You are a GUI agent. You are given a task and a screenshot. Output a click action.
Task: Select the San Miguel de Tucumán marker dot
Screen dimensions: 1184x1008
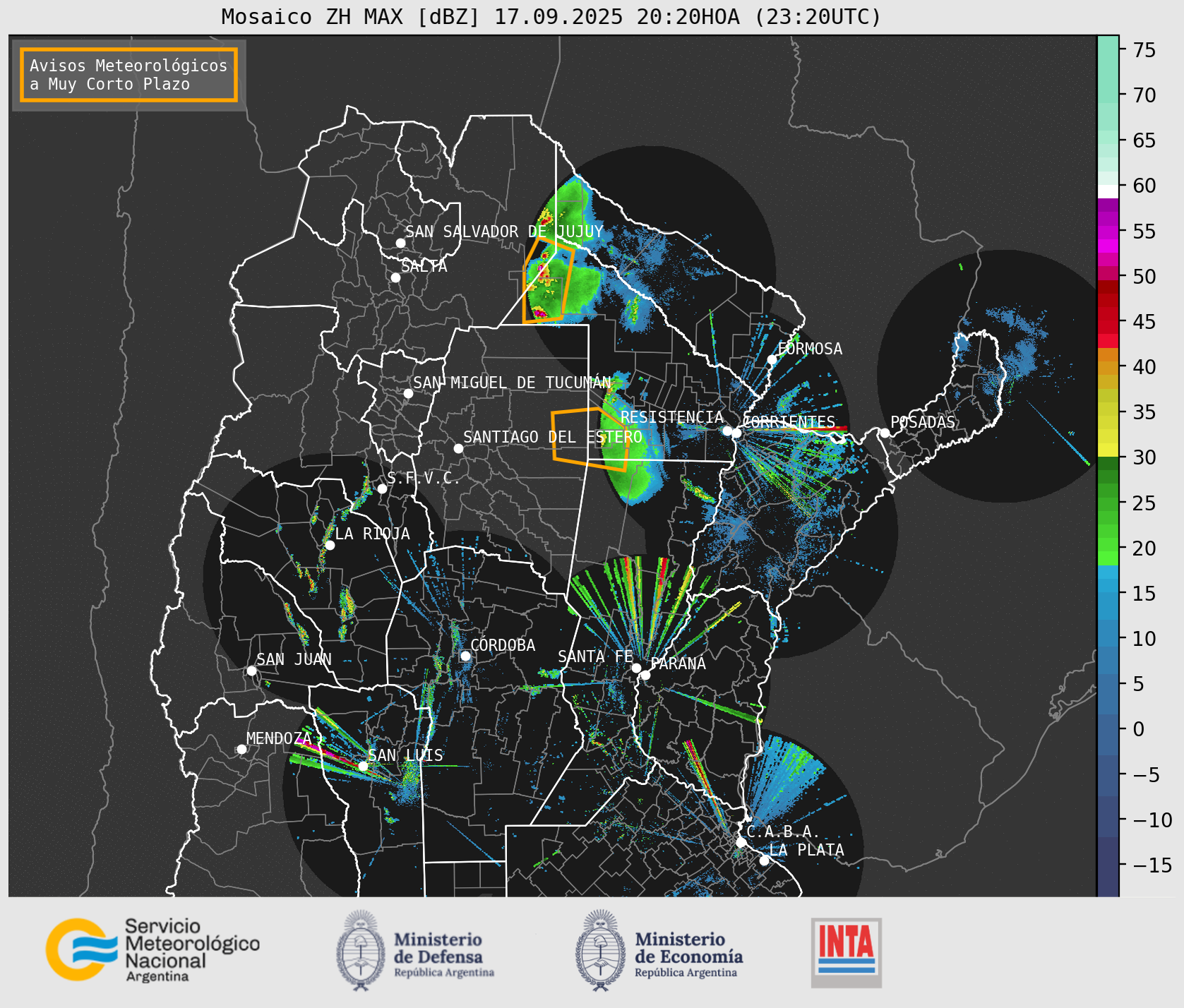coord(408,393)
